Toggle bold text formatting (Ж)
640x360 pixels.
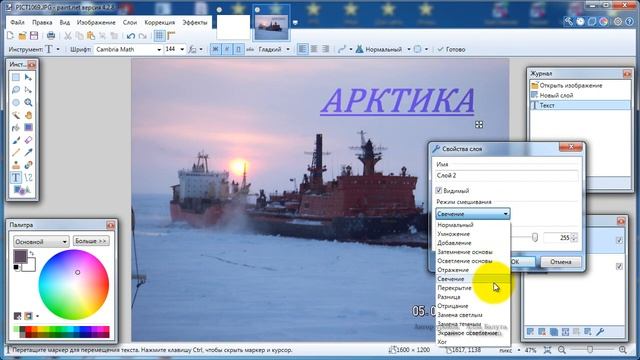(x=216, y=49)
